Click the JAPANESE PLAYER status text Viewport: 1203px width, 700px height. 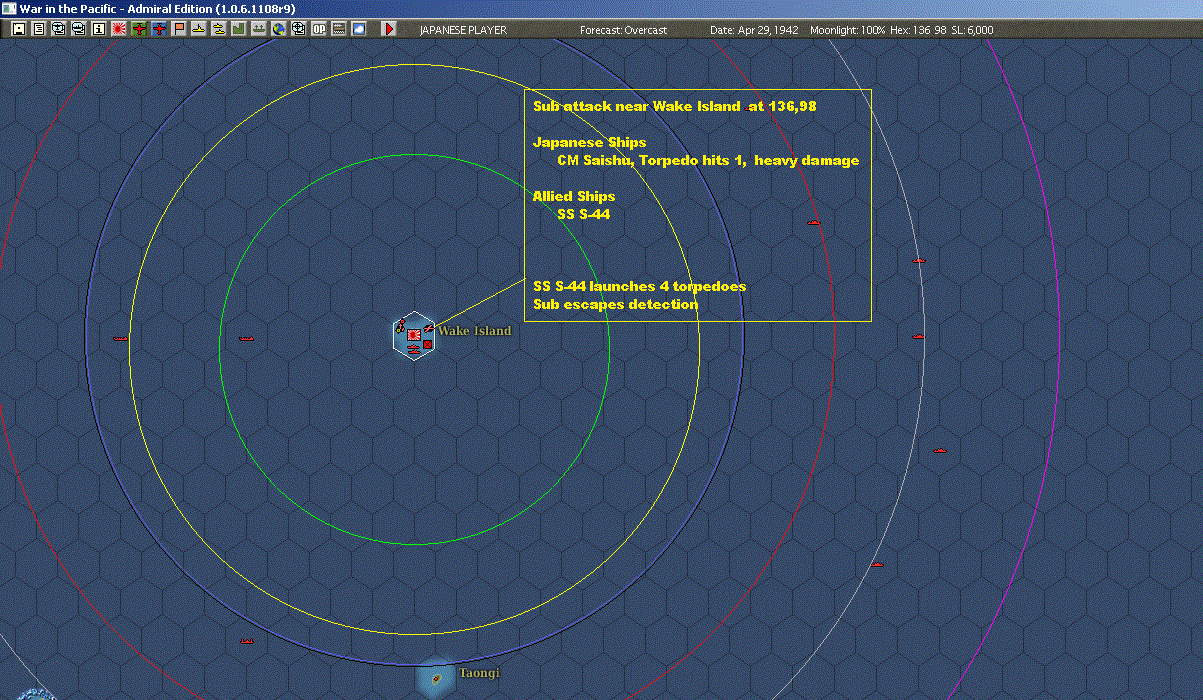point(463,30)
